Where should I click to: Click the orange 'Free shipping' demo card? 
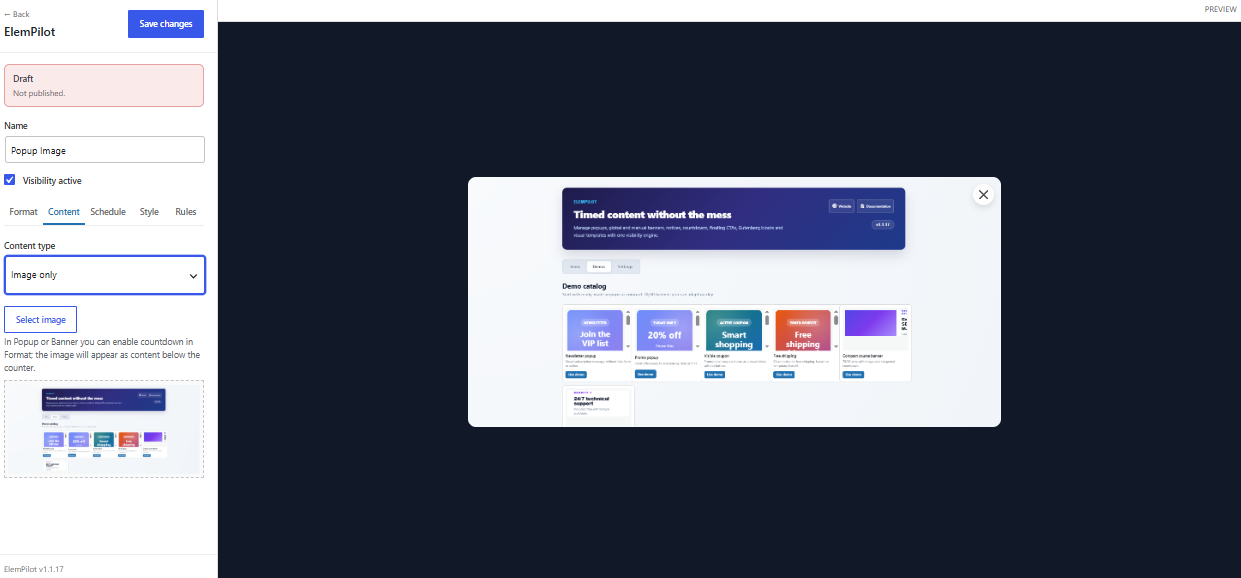pyautogui.click(x=803, y=330)
